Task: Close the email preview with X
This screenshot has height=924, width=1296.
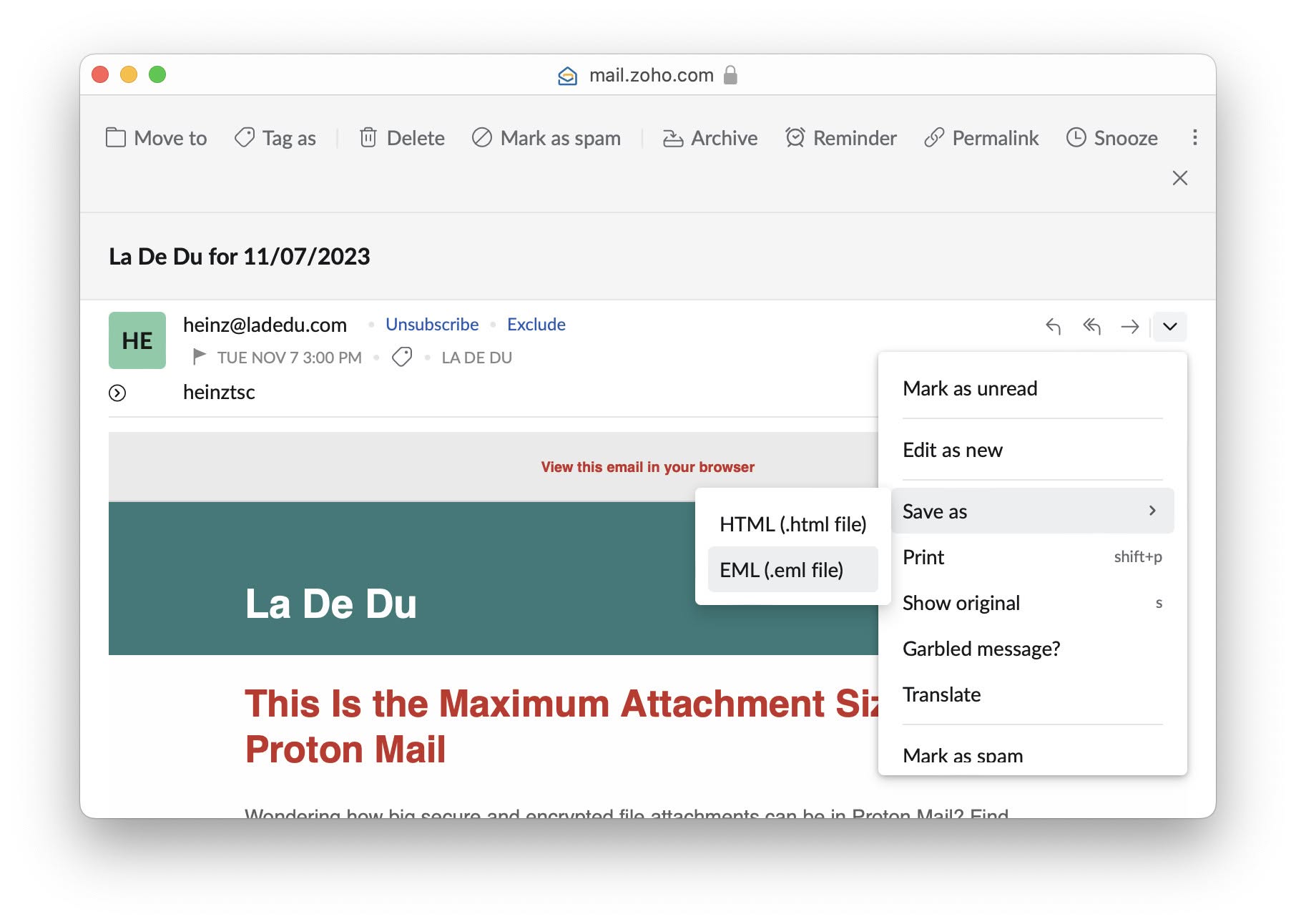Action: [1180, 178]
